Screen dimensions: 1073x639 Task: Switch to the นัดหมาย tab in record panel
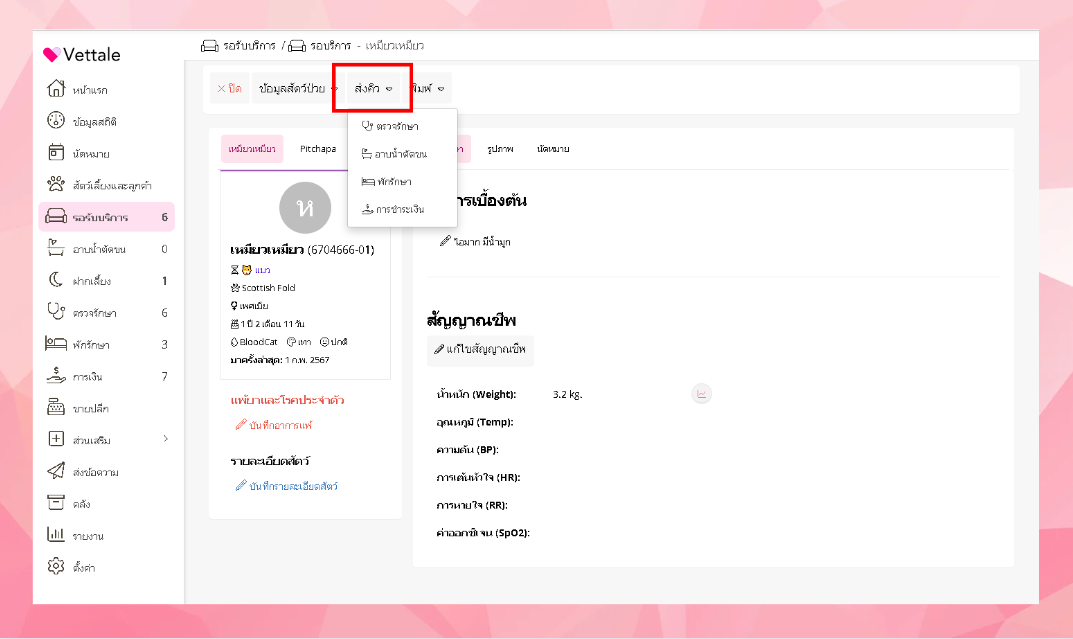553,149
